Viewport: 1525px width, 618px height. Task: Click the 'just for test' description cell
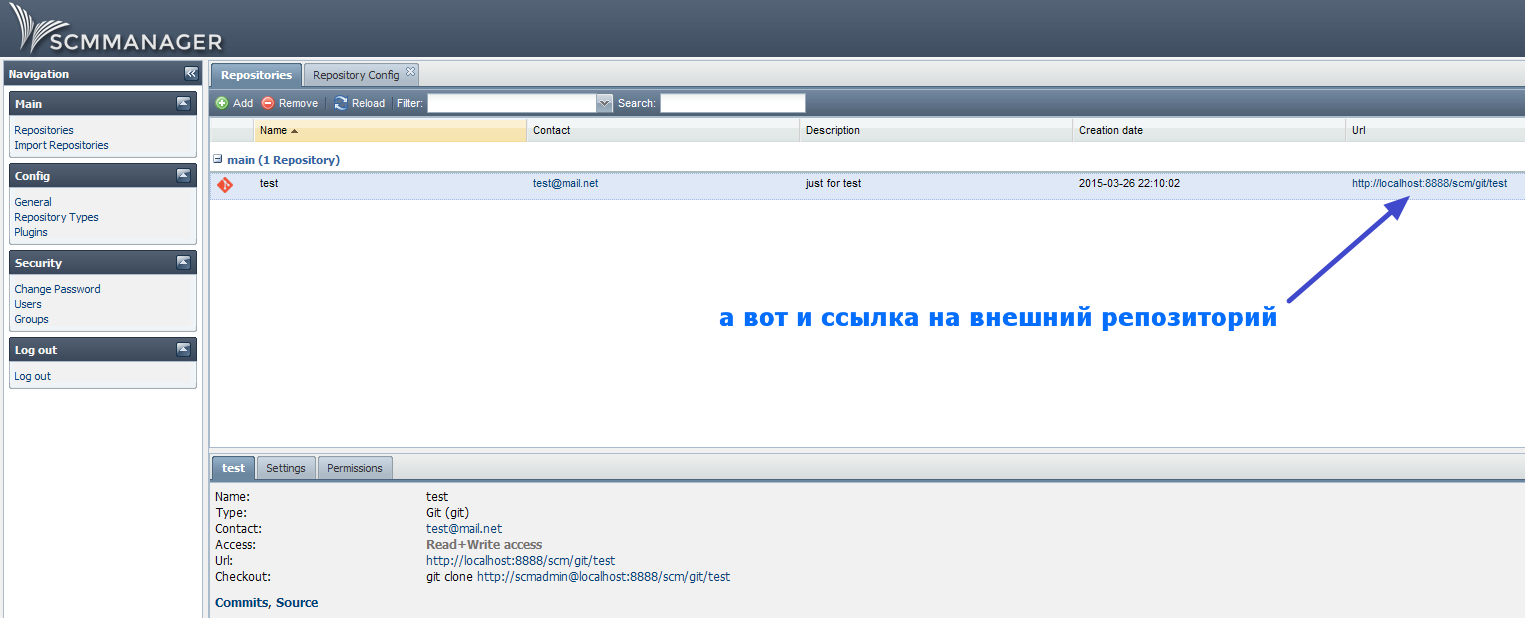(833, 184)
